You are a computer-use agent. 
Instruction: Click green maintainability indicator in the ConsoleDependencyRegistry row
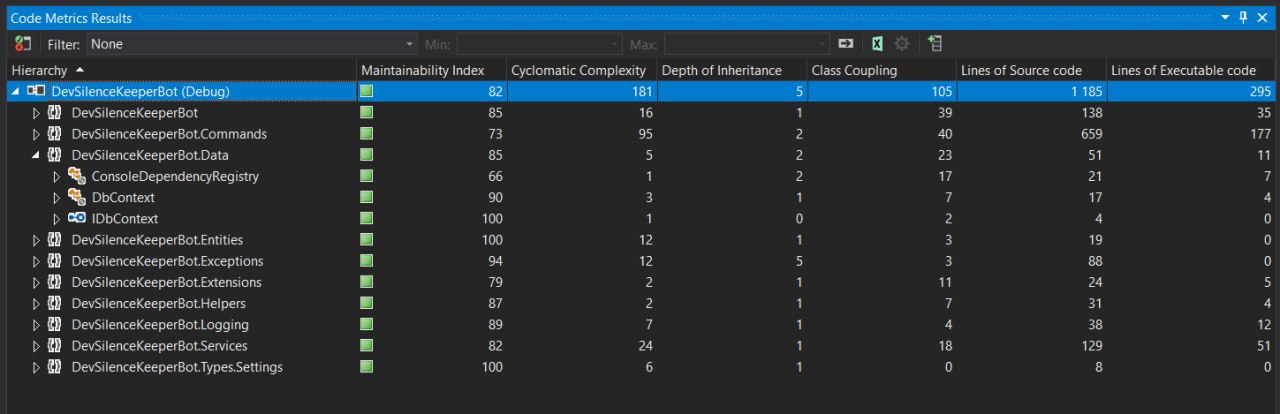tap(367, 176)
